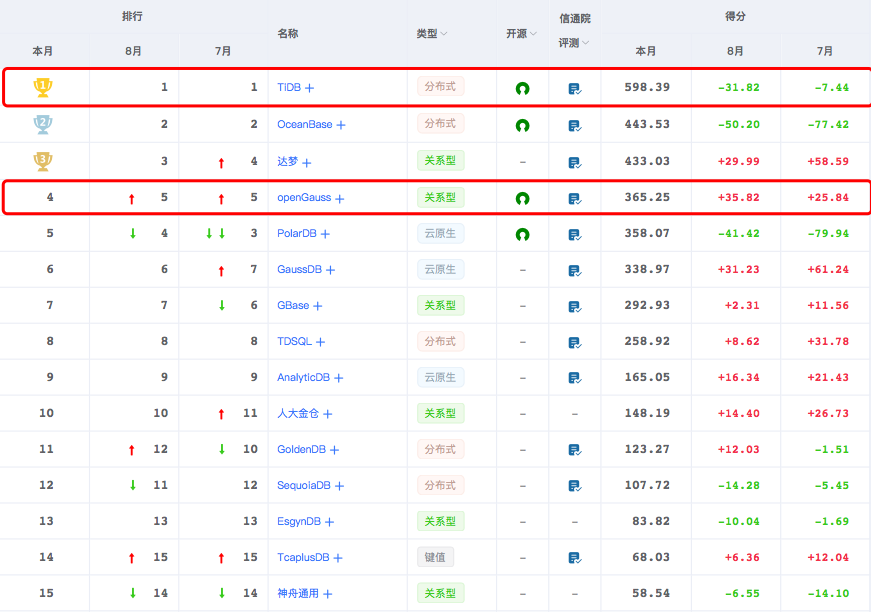Click the plus icon next to 达梦
The width and height of the screenshot is (871, 612).
point(307,163)
